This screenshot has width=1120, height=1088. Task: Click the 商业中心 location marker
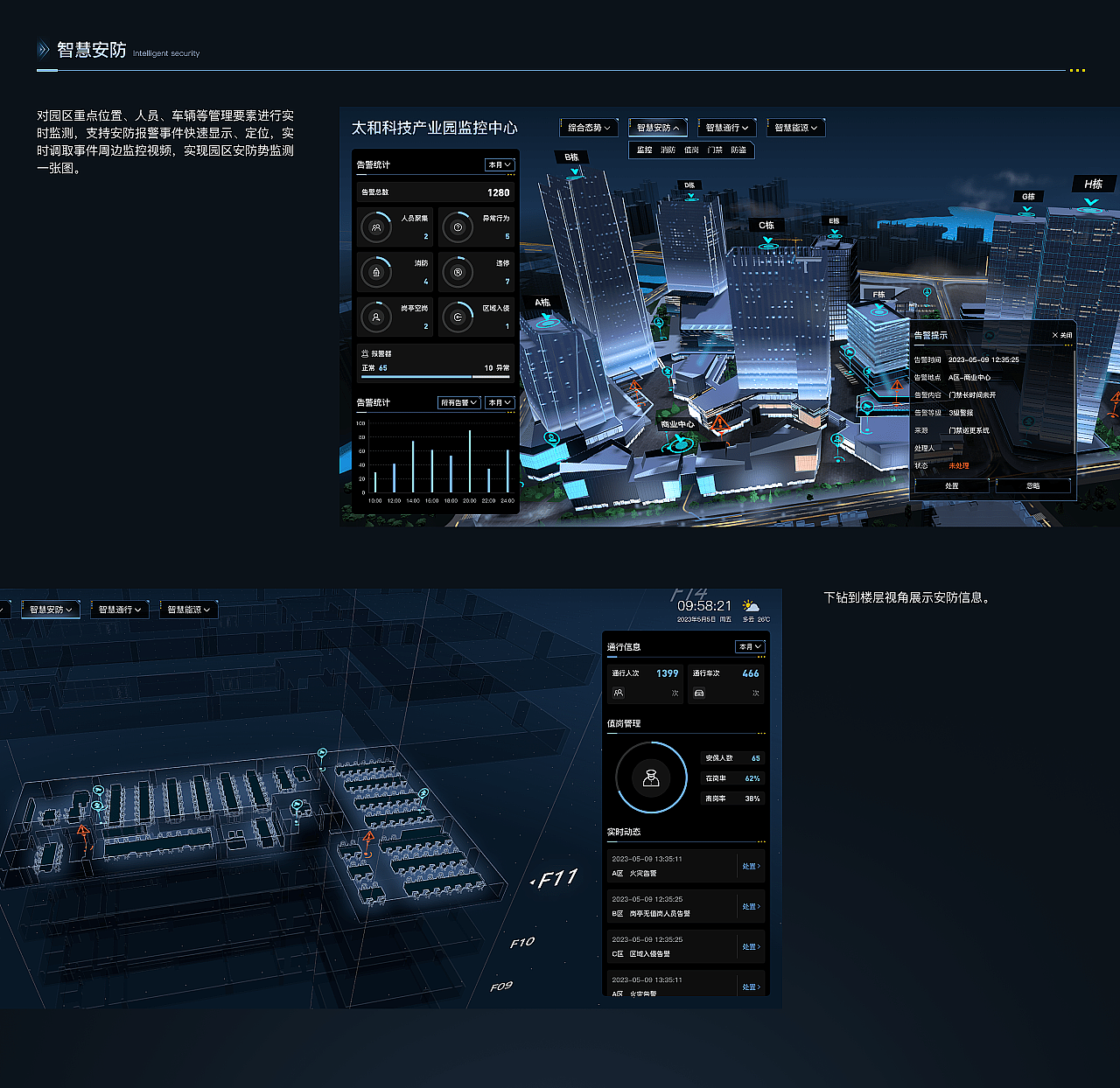pos(677,426)
